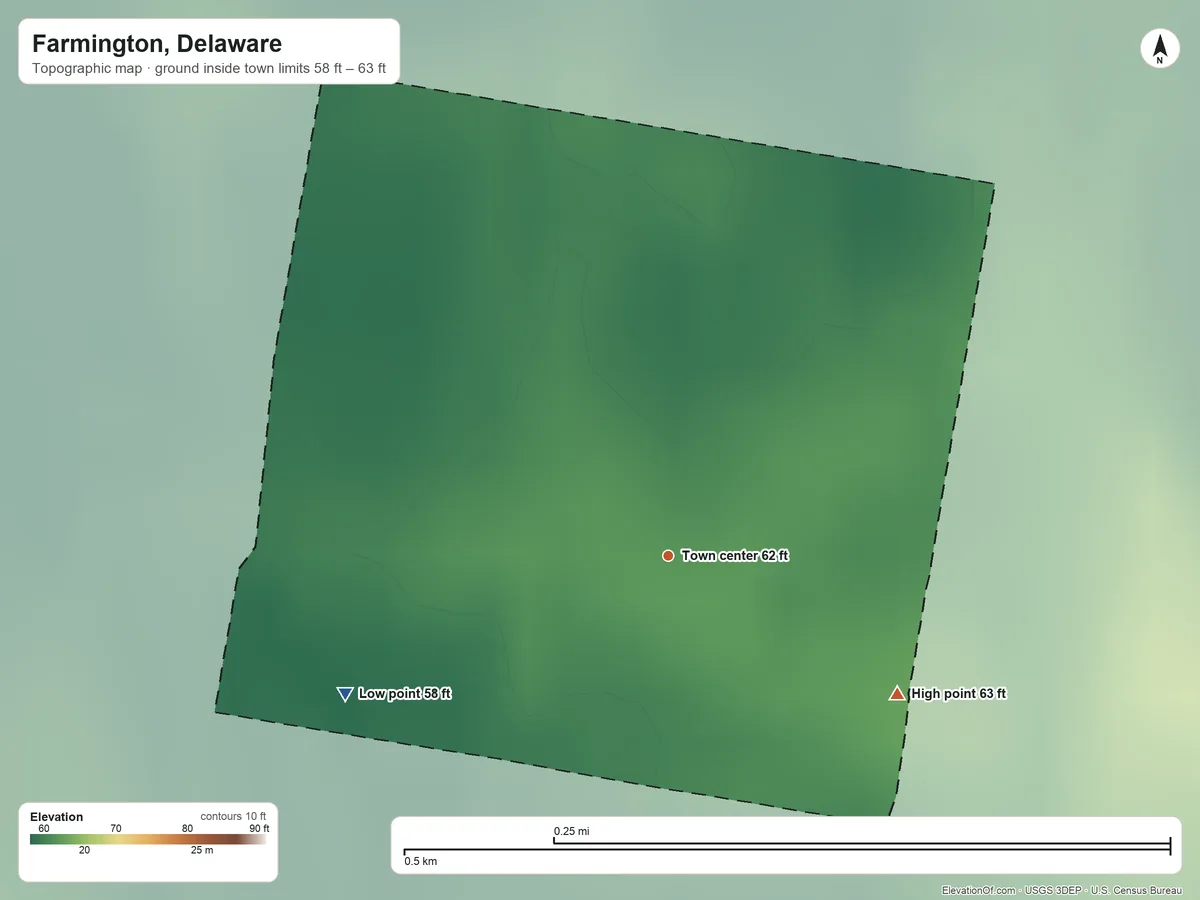Click the 'contours 10 ft' legend note
1200x900 pixels.
233,817
